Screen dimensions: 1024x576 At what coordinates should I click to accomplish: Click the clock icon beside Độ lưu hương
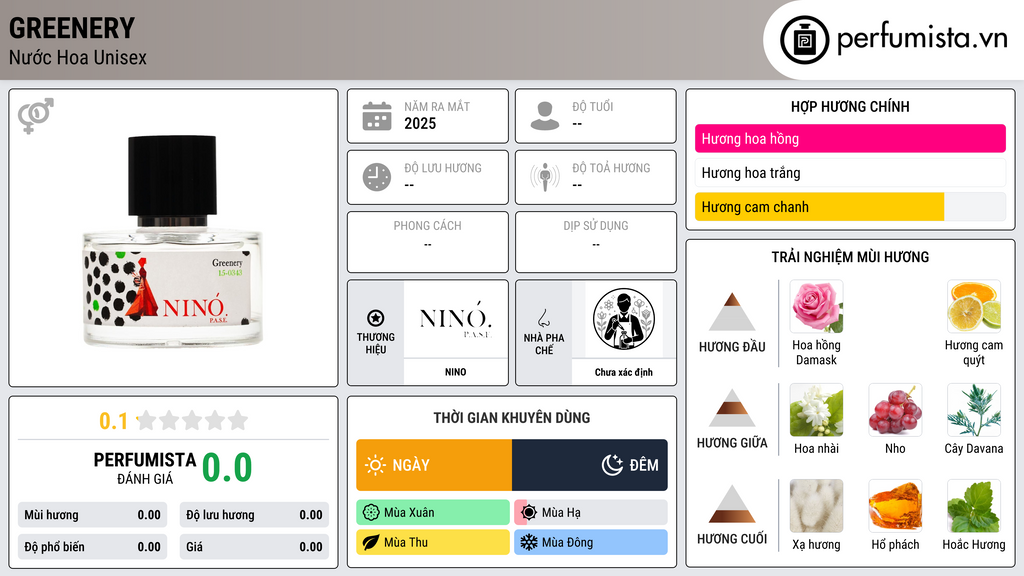tap(377, 177)
